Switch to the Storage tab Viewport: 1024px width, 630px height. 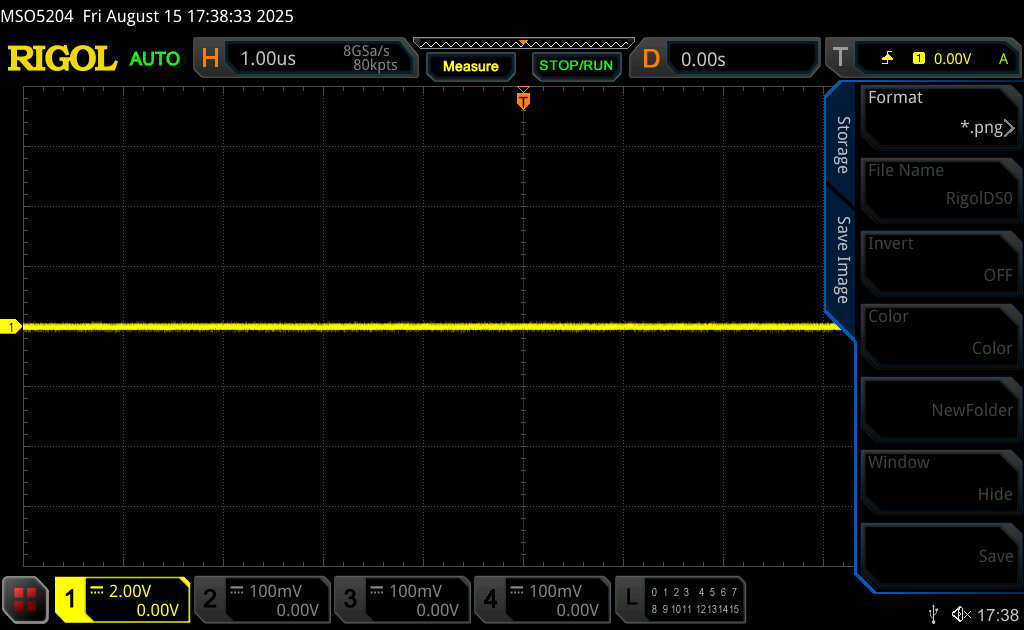pyautogui.click(x=842, y=145)
